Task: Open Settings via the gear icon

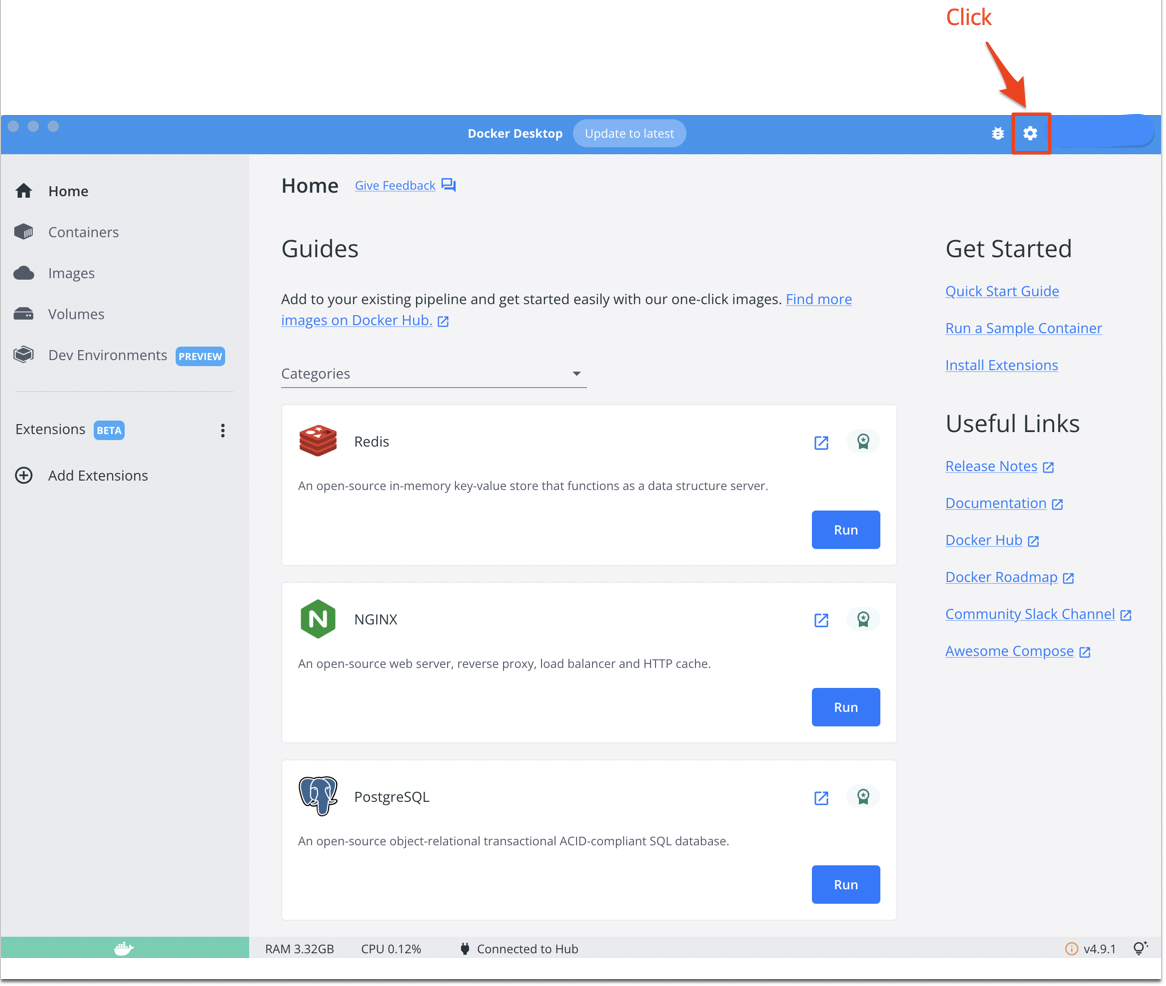Action: pos(1031,133)
